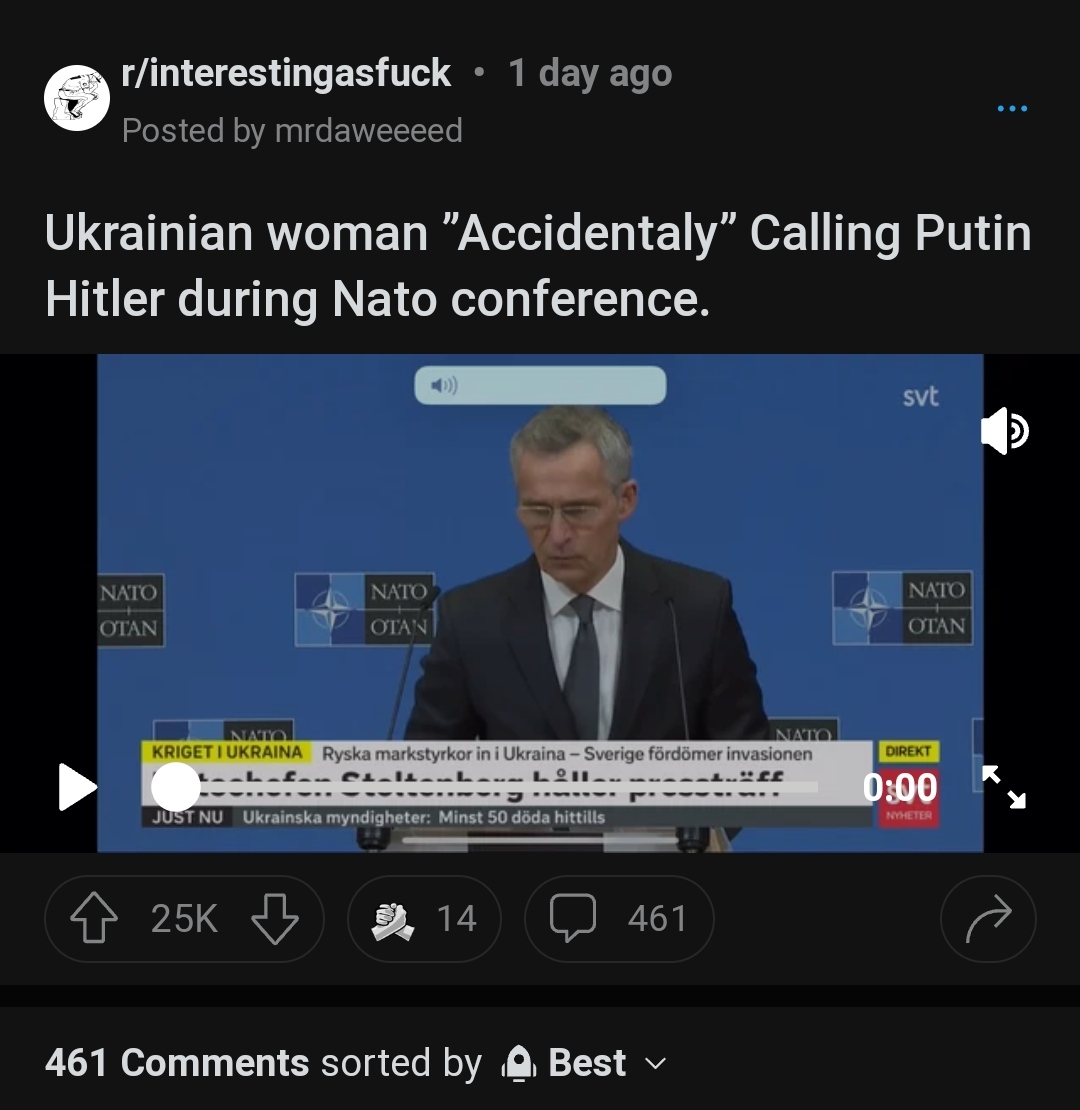View the 14 awards on post
This screenshot has height=1110, width=1080.
pos(424,919)
